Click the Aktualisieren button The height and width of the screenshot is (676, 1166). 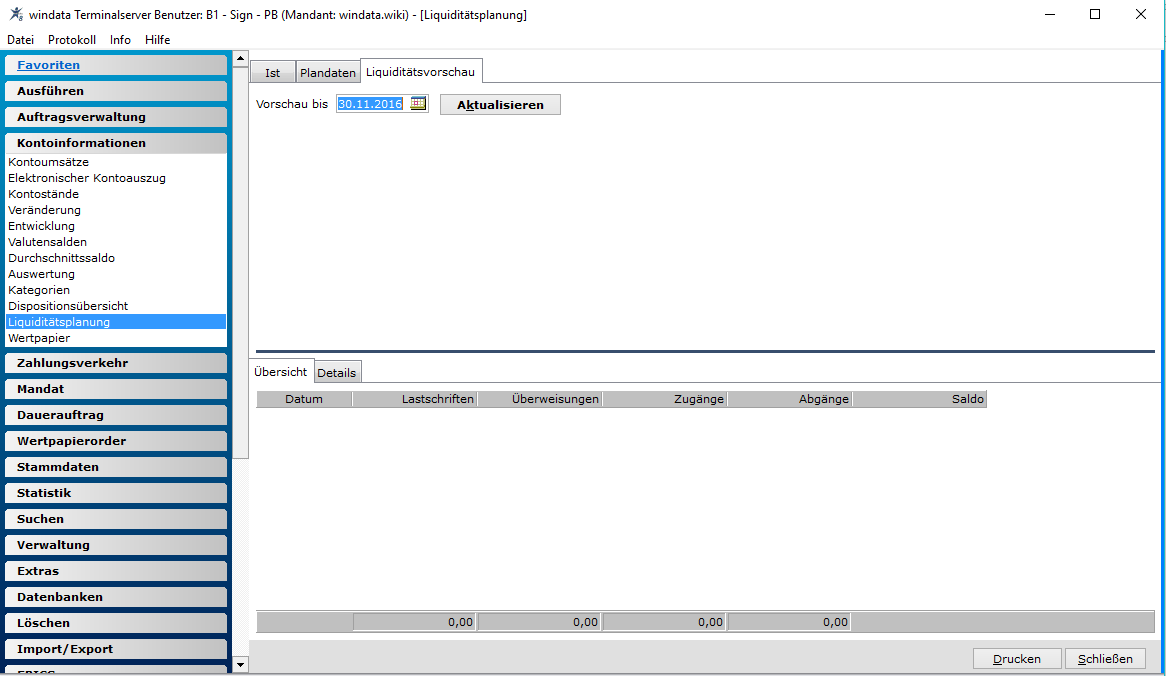pyautogui.click(x=500, y=105)
